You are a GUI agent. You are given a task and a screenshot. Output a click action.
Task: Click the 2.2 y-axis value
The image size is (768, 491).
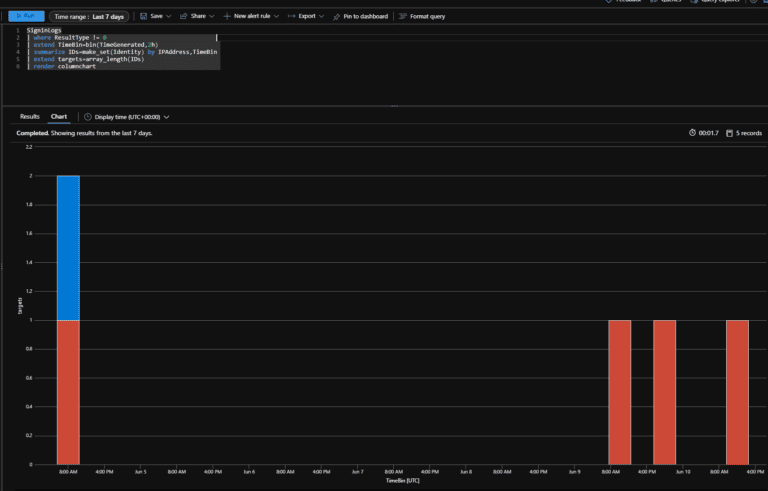[x=29, y=147]
